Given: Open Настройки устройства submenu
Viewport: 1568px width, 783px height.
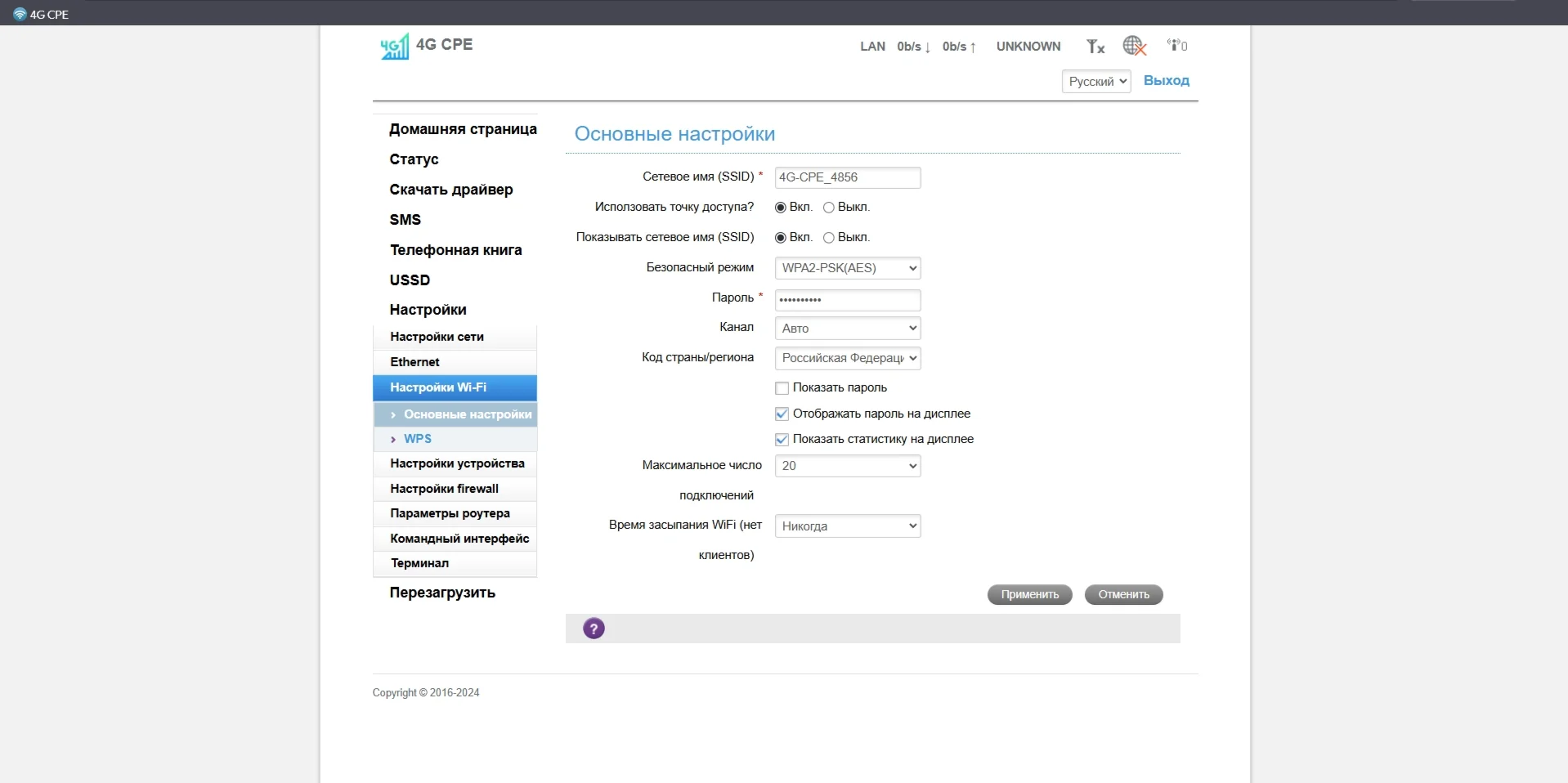Looking at the screenshot, I should pos(455,463).
